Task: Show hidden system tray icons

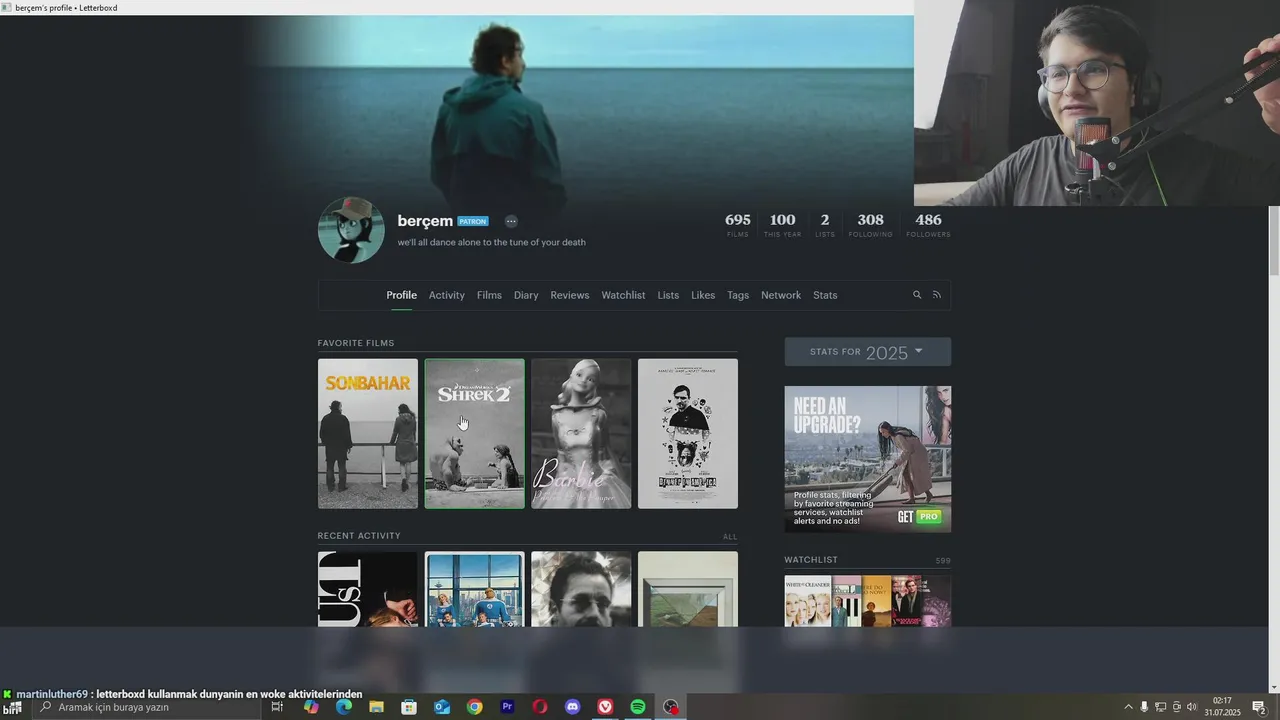Action: 1129,707
